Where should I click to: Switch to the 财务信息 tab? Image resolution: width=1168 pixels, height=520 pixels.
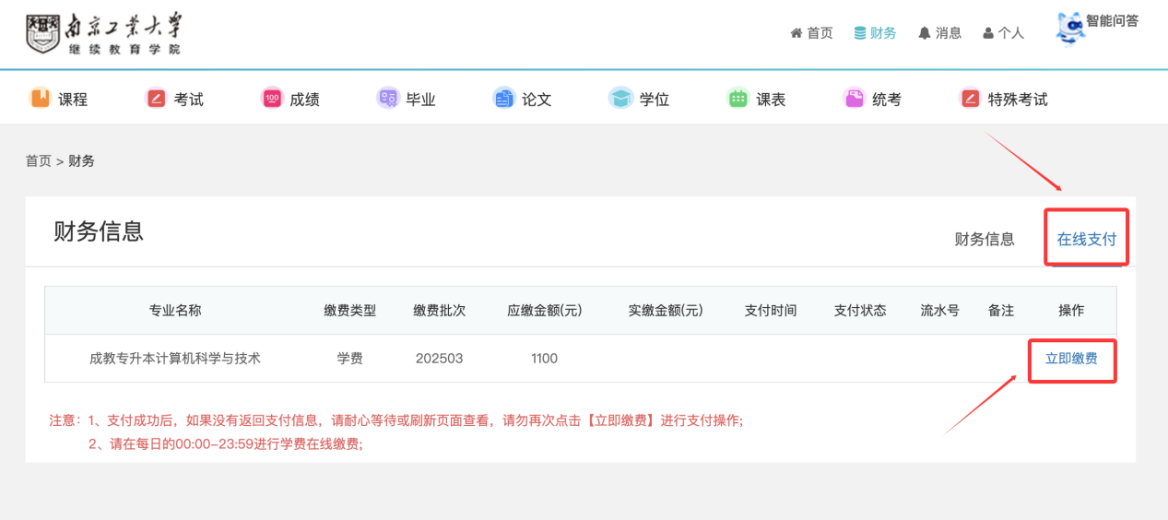984,239
